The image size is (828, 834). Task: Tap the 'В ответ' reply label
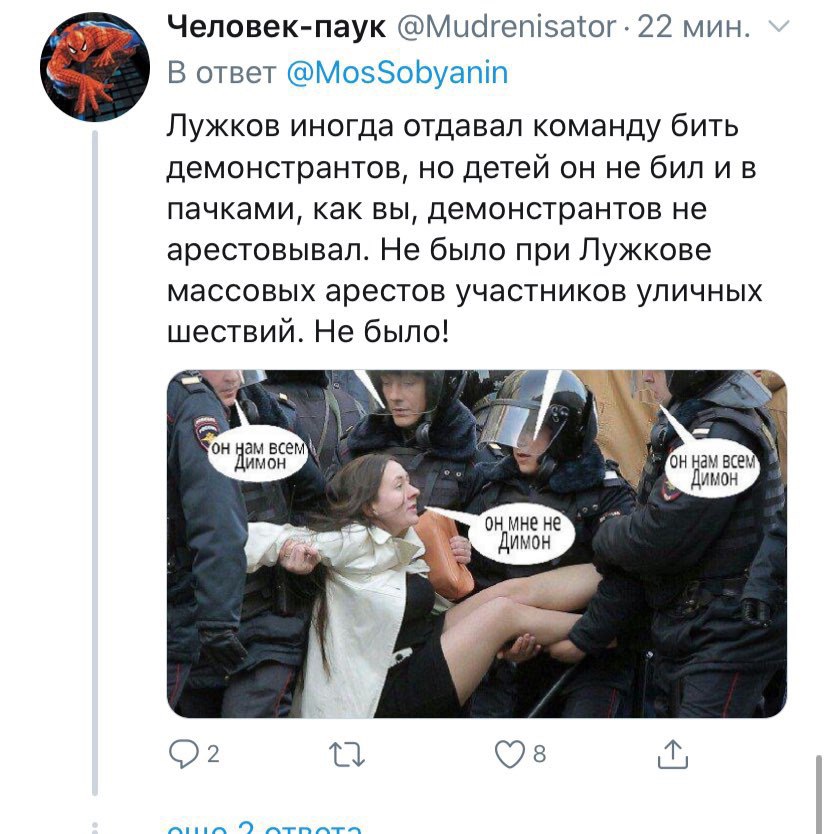point(221,72)
